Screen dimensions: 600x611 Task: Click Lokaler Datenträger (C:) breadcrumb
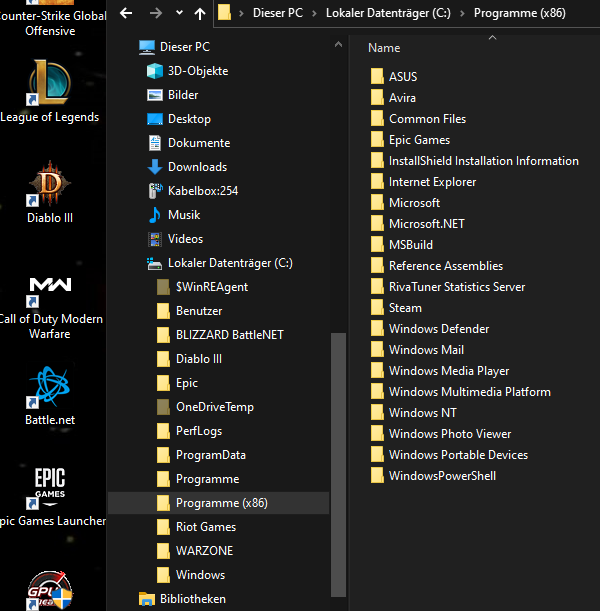(388, 13)
